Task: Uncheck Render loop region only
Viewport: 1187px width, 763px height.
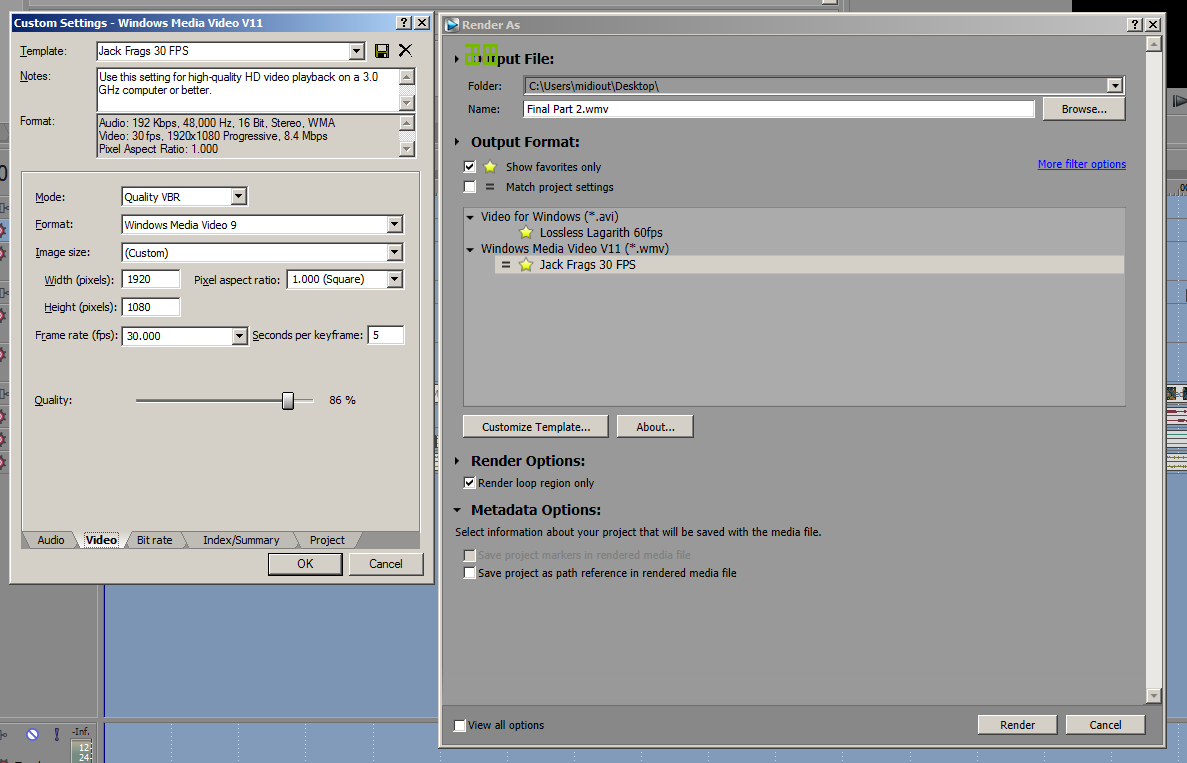Action: (x=469, y=483)
